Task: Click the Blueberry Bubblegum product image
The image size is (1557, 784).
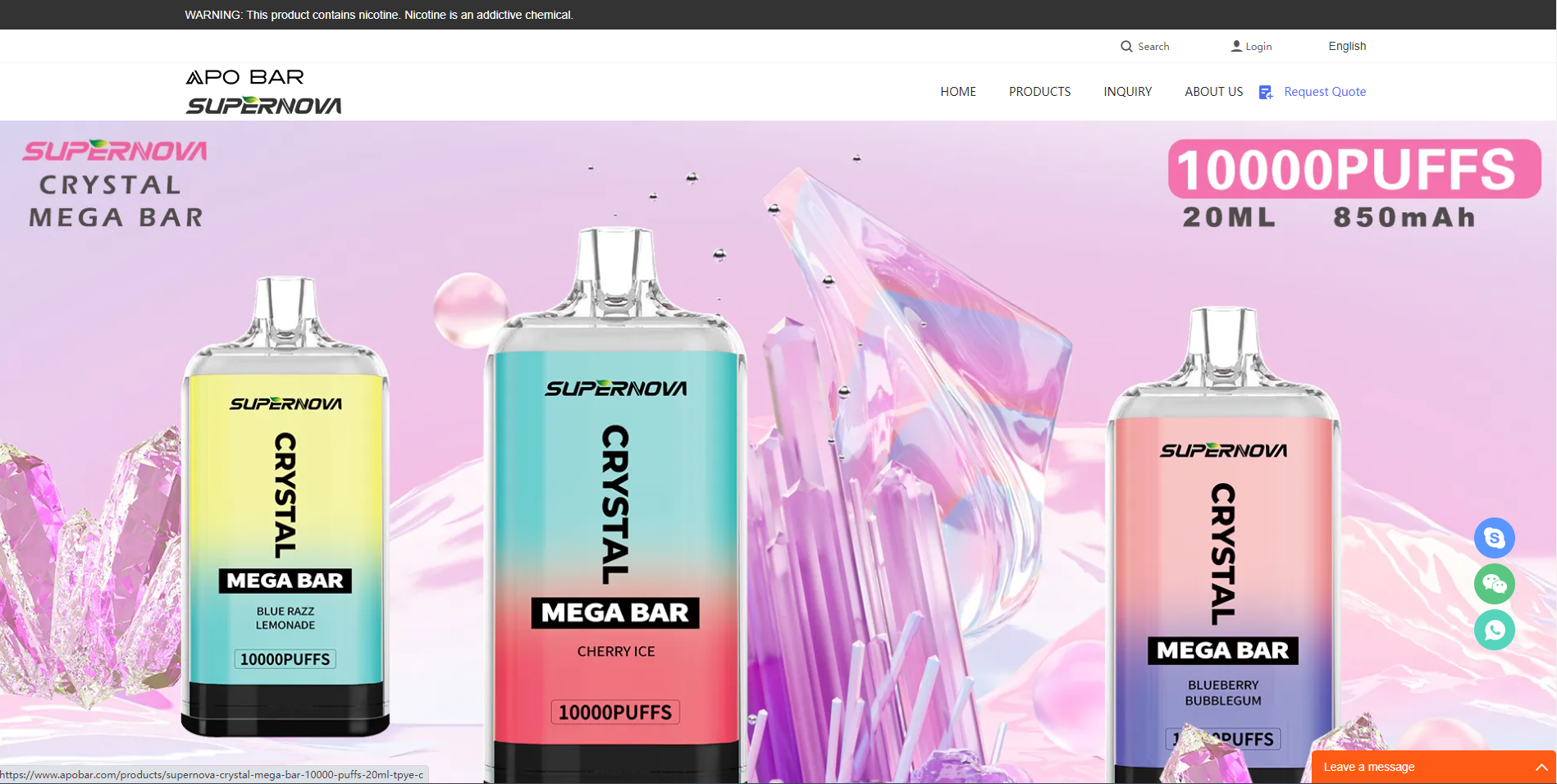Action: [x=1223, y=545]
